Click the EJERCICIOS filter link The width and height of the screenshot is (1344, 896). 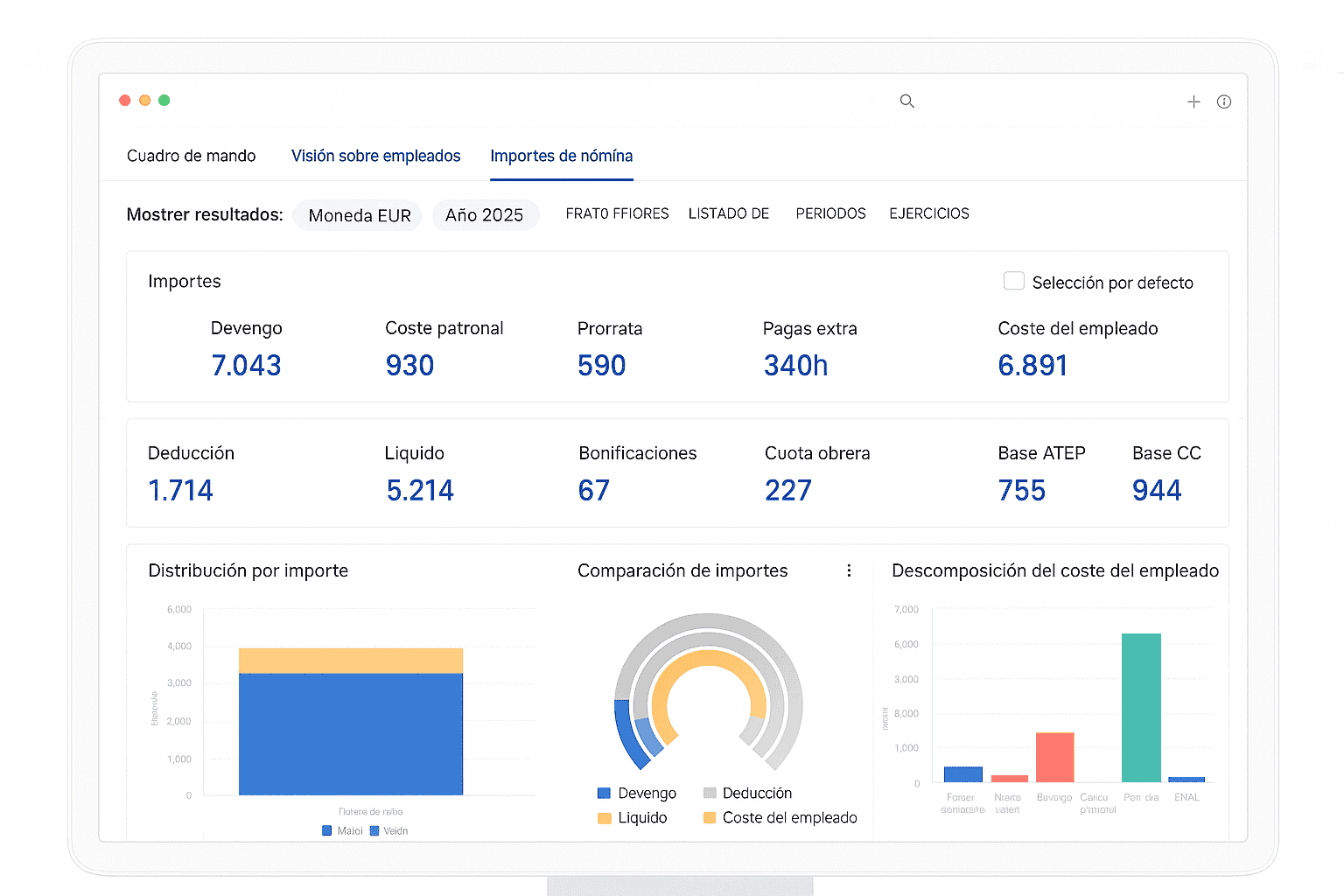(x=928, y=213)
